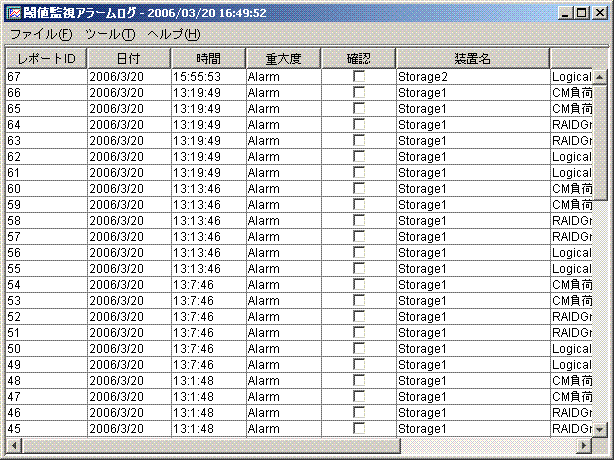Maximize the 閾値監視アラームログ window
The image size is (614, 460).
(581, 13)
